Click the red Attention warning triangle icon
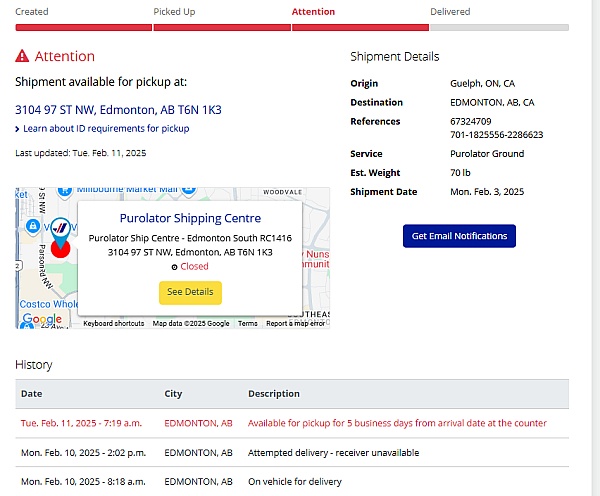 click(x=22, y=56)
